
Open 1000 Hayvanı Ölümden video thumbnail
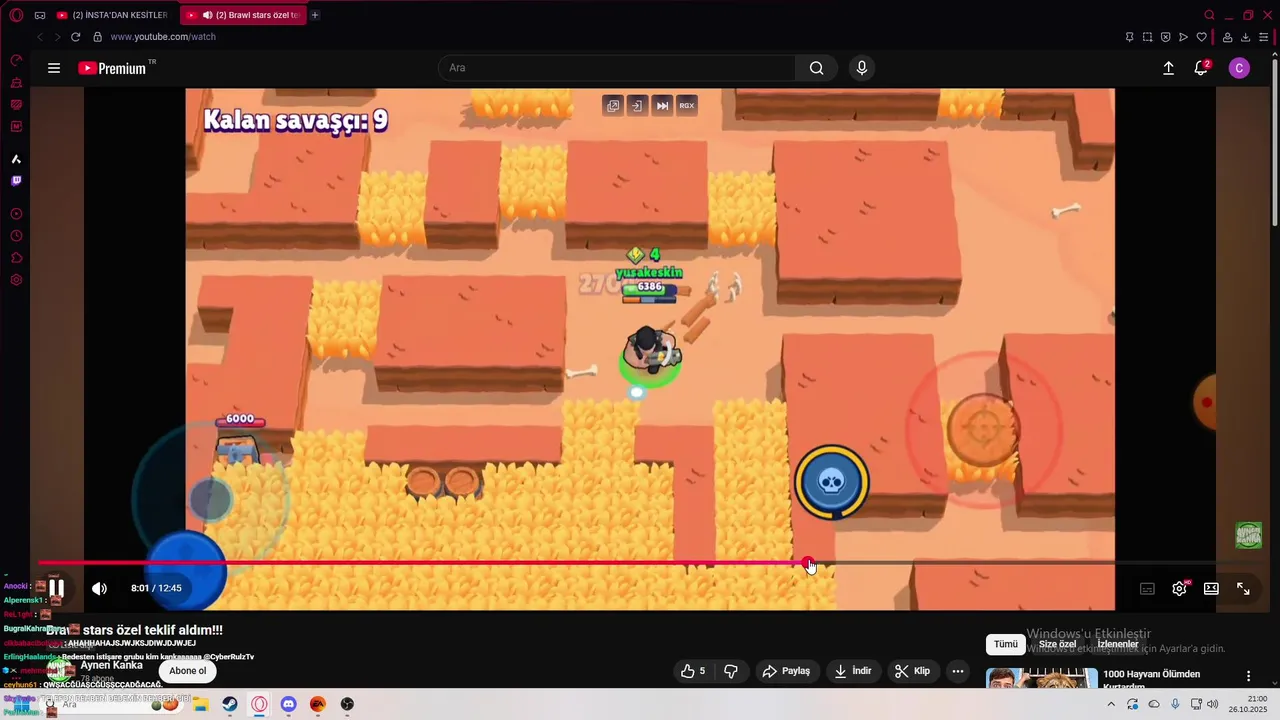(x=1040, y=678)
